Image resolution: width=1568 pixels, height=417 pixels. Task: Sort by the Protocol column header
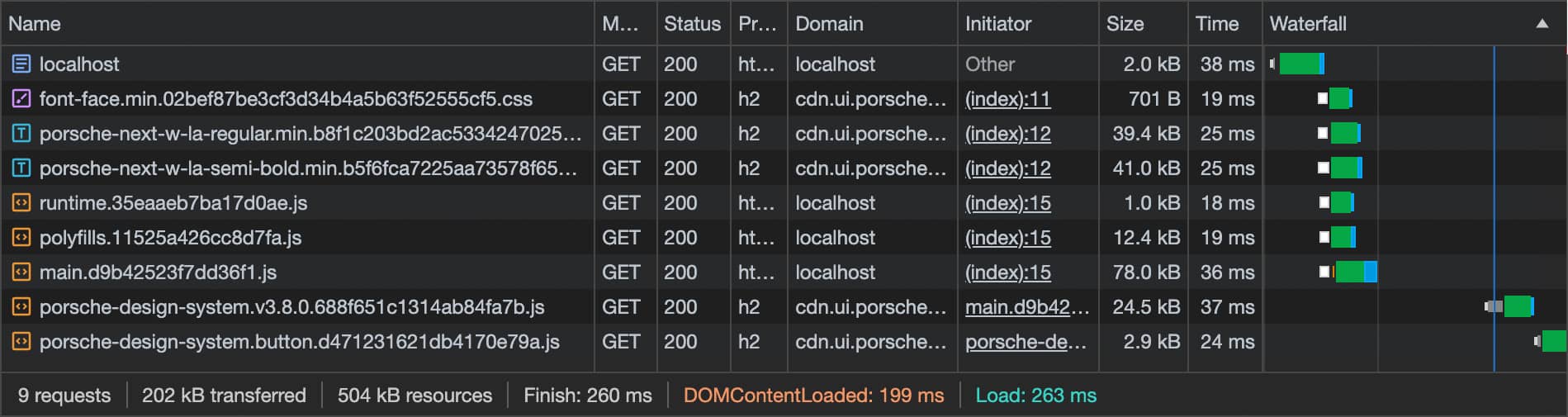(759, 23)
